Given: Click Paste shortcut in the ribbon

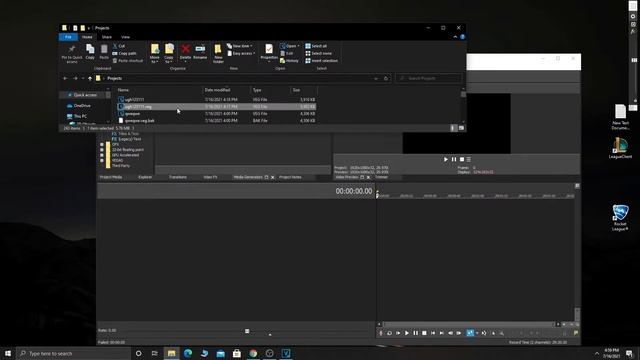Looking at the screenshot, I should click(128, 61).
